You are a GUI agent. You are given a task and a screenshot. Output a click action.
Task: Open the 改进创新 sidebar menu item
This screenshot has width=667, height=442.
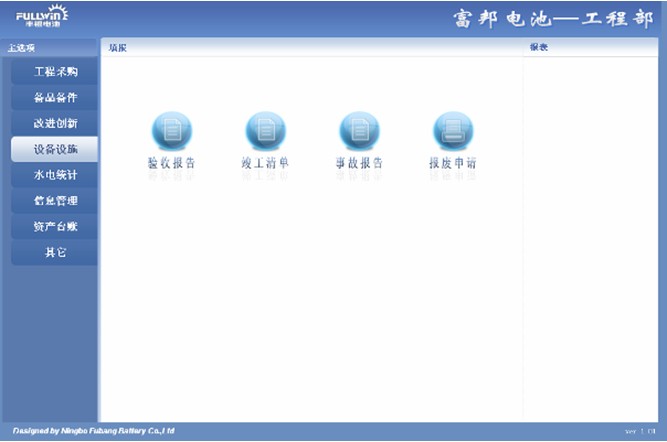click(55, 123)
